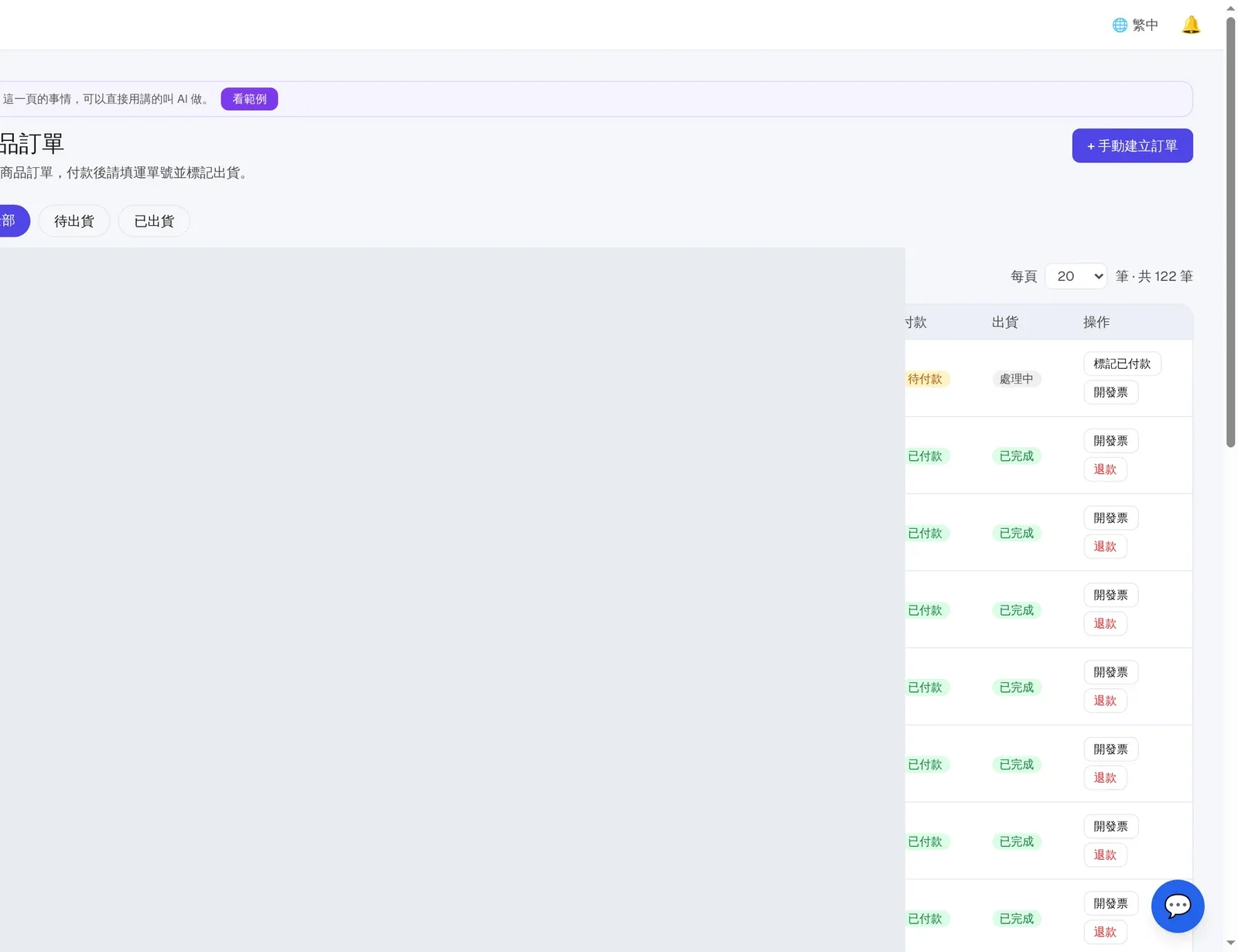
Task: Click the 看範例 button
Action: tap(249, 99)
